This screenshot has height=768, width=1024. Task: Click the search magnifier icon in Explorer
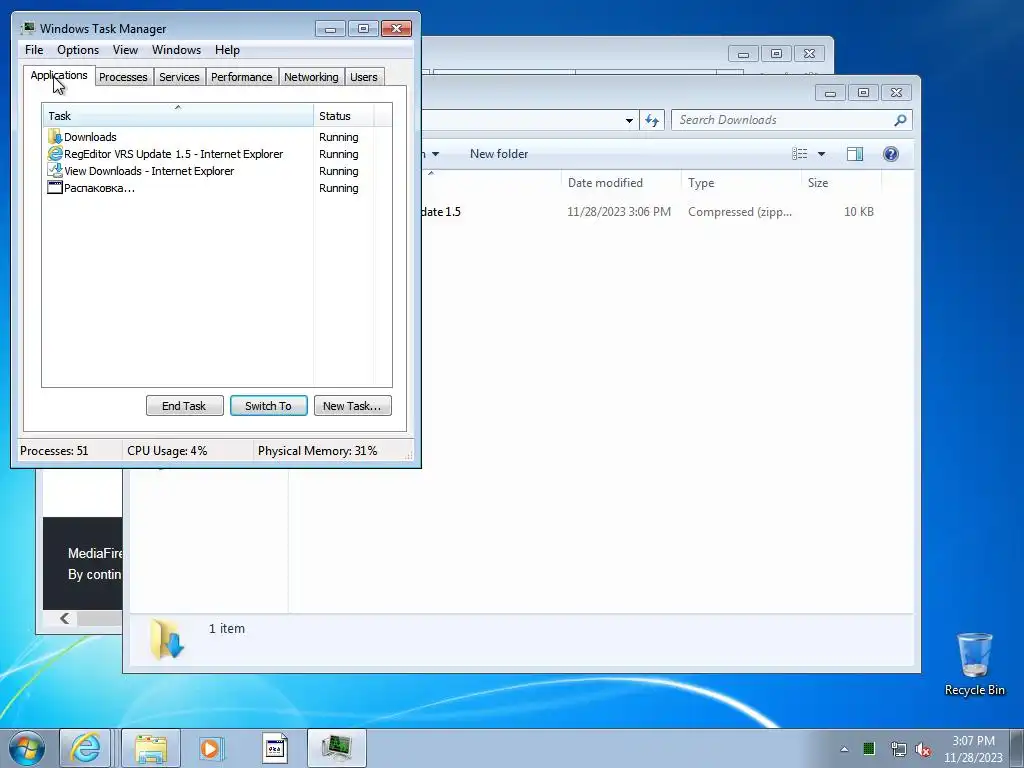(901, 120)
